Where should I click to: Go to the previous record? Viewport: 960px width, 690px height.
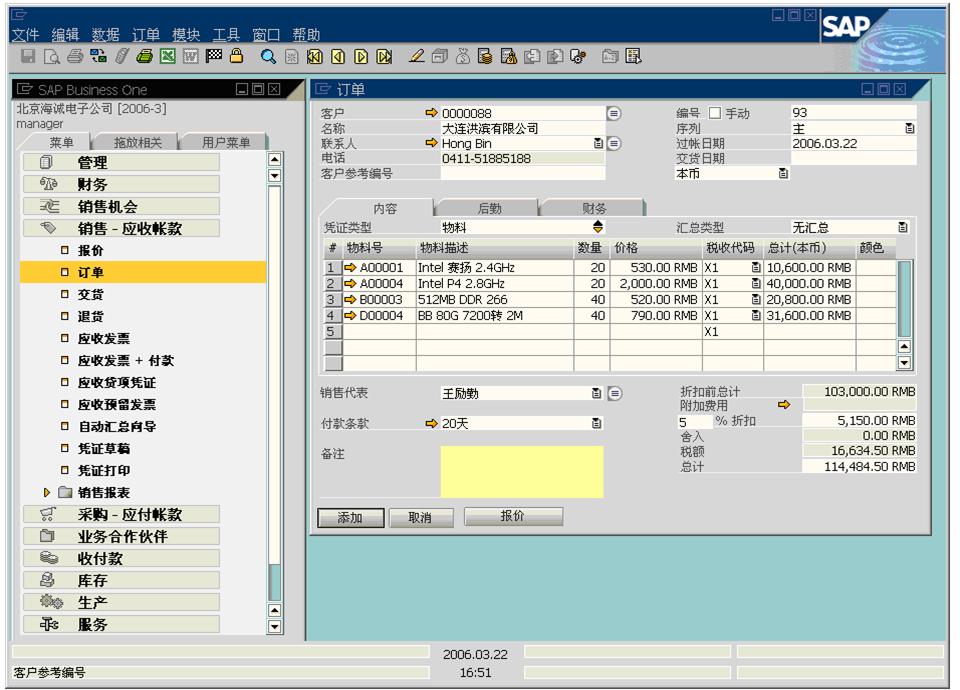pos(338,57)
